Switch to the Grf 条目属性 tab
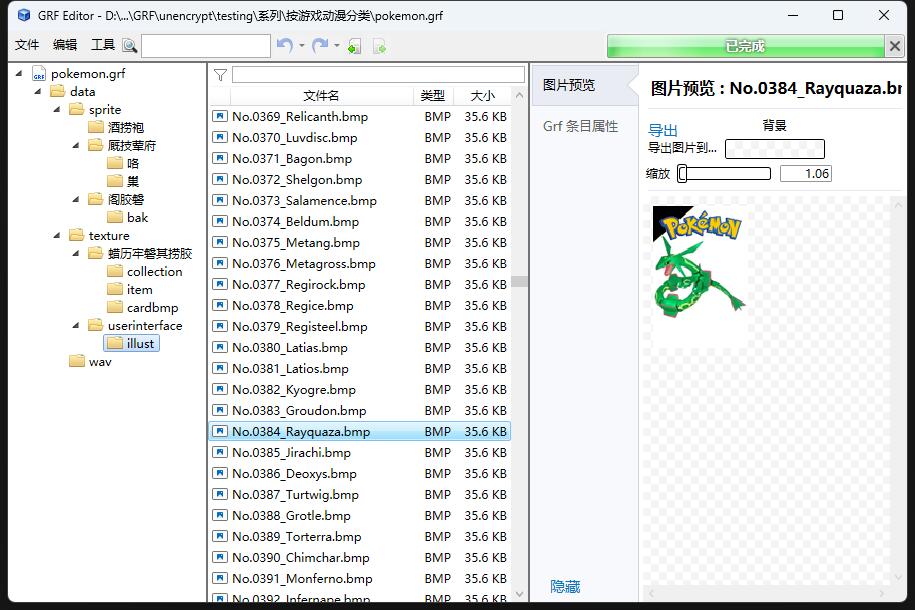The height and width of the screenshot is (610, 915). pyautogui.click(x=581, y=127)
